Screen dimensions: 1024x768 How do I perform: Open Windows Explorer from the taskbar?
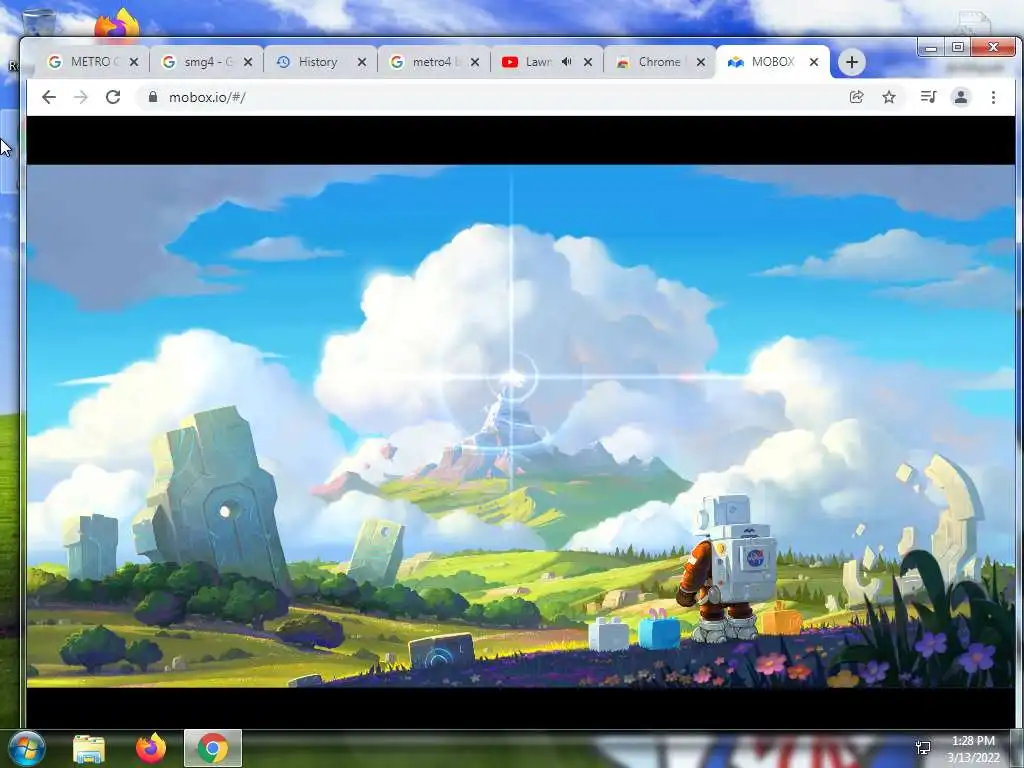pos(89,748)
